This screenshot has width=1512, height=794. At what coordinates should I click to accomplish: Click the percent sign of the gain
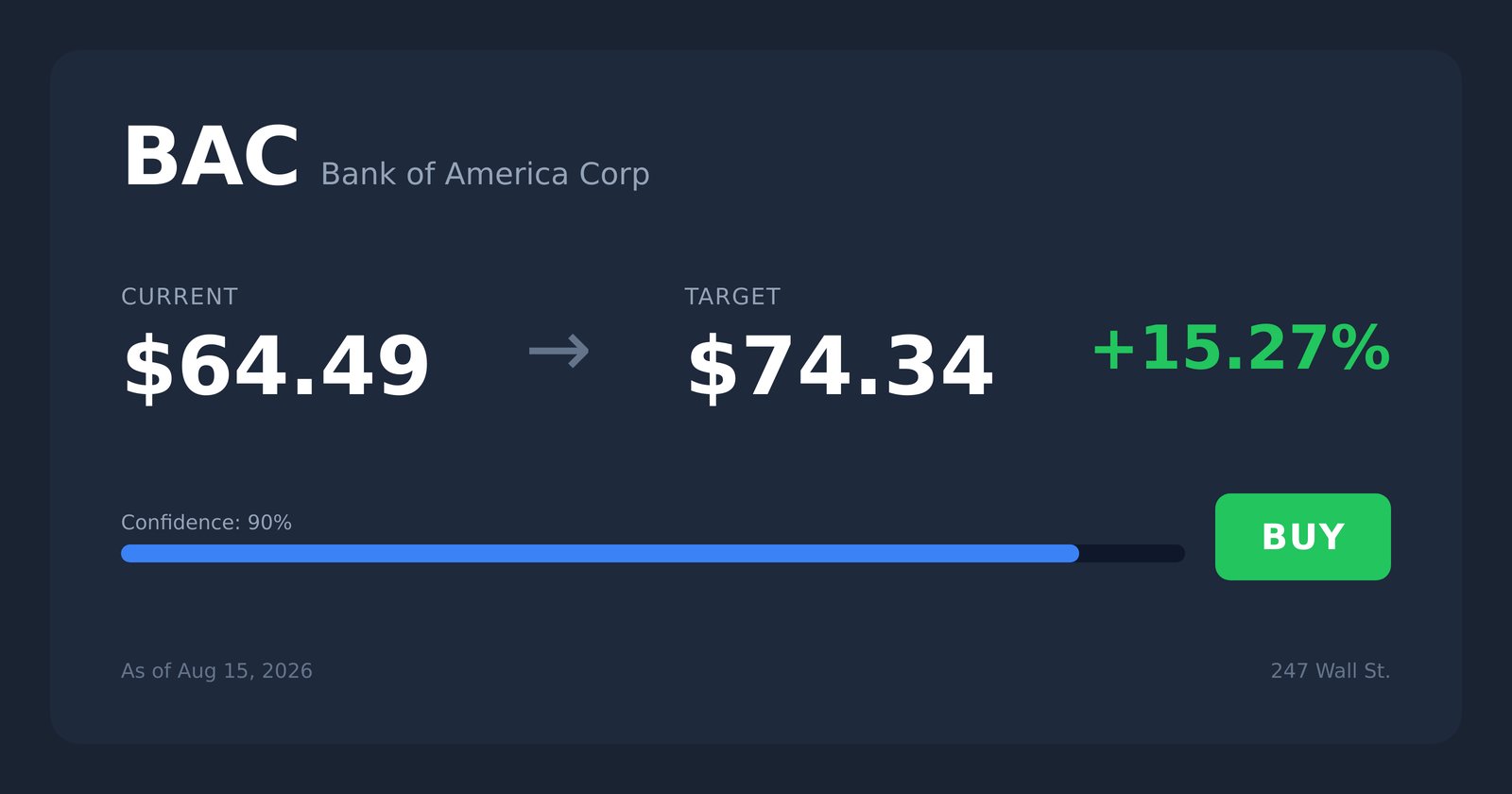1357,349
